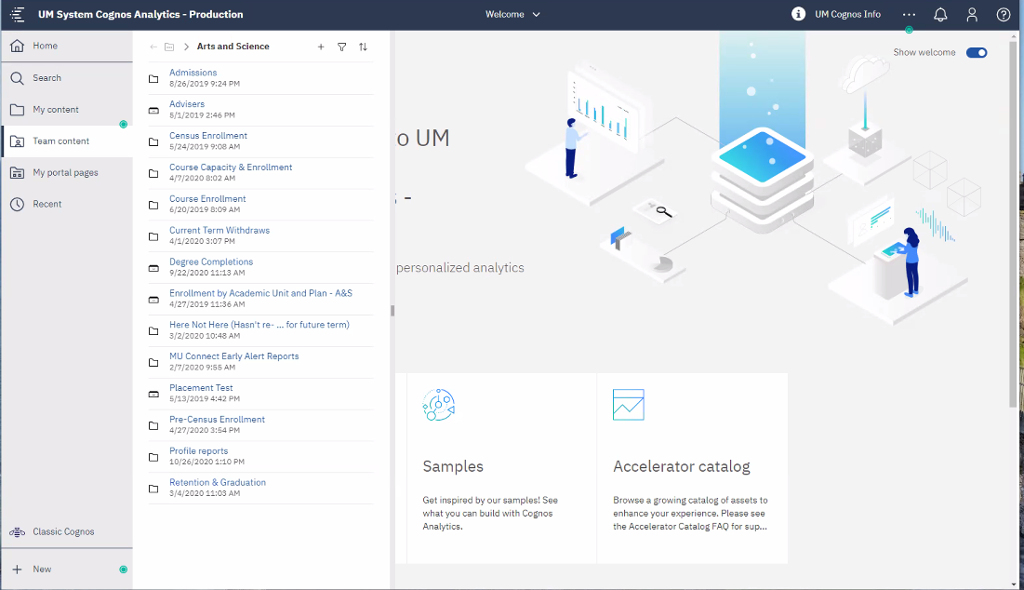Select Search in the left sidebar

click(46, 78)
